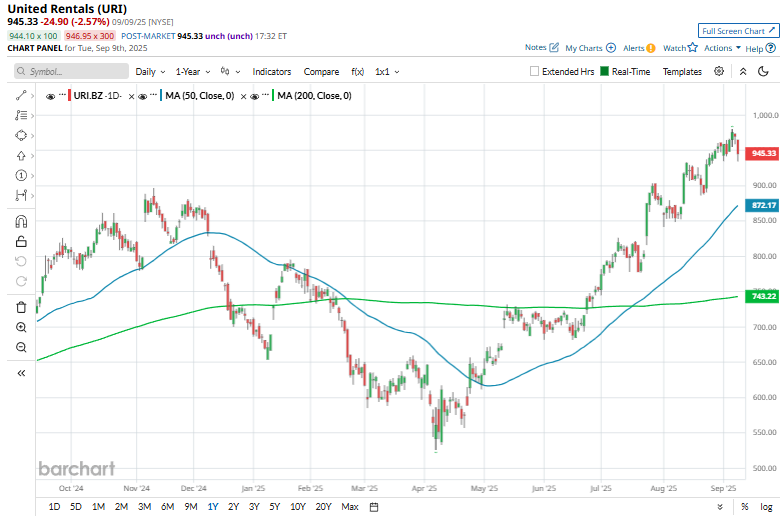The height and width of the screenshot is (520, 780).
Task: Select the 20Y time range
Action: 323,507
